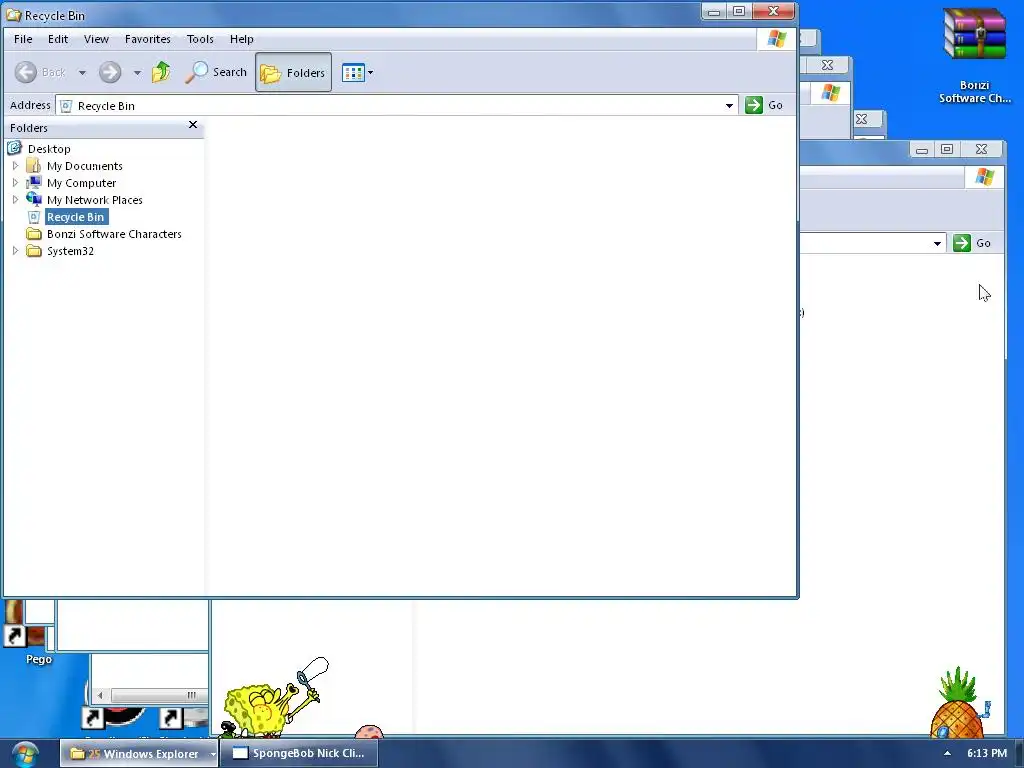Click the Go button in Recycle Bin window
Viewport: 1024px width, 768px height.
coord(764,105)
